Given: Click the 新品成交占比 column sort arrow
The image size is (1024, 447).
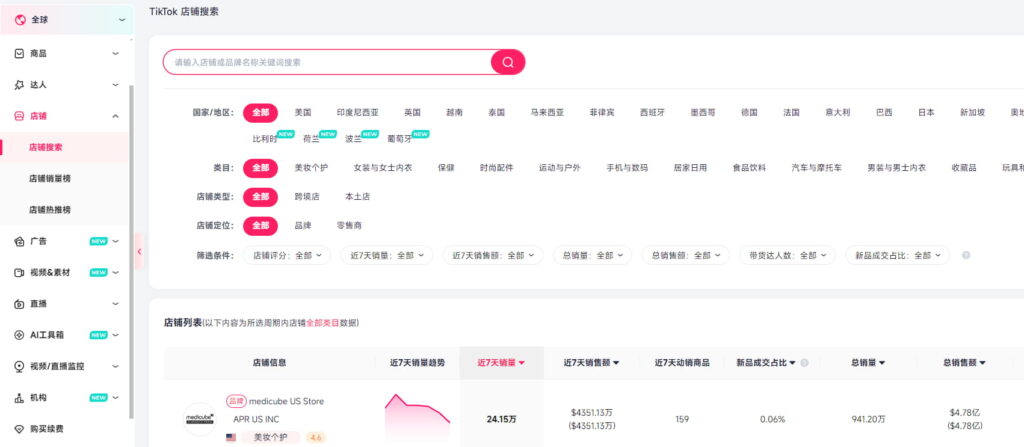Looking at the screenshot, I should coord(792,363).
